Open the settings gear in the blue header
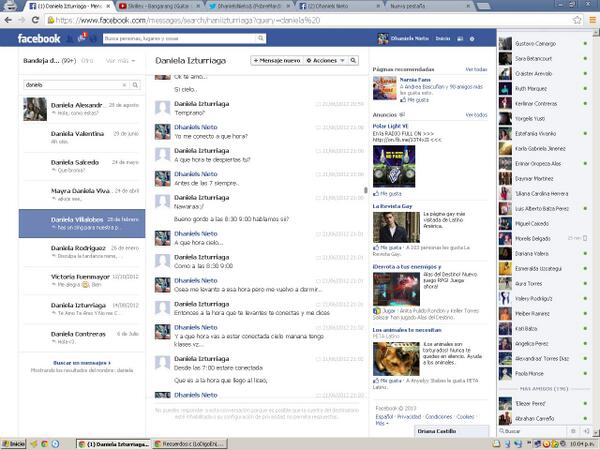This screenshot has width=600, height=450. click(x=472, y=39)
